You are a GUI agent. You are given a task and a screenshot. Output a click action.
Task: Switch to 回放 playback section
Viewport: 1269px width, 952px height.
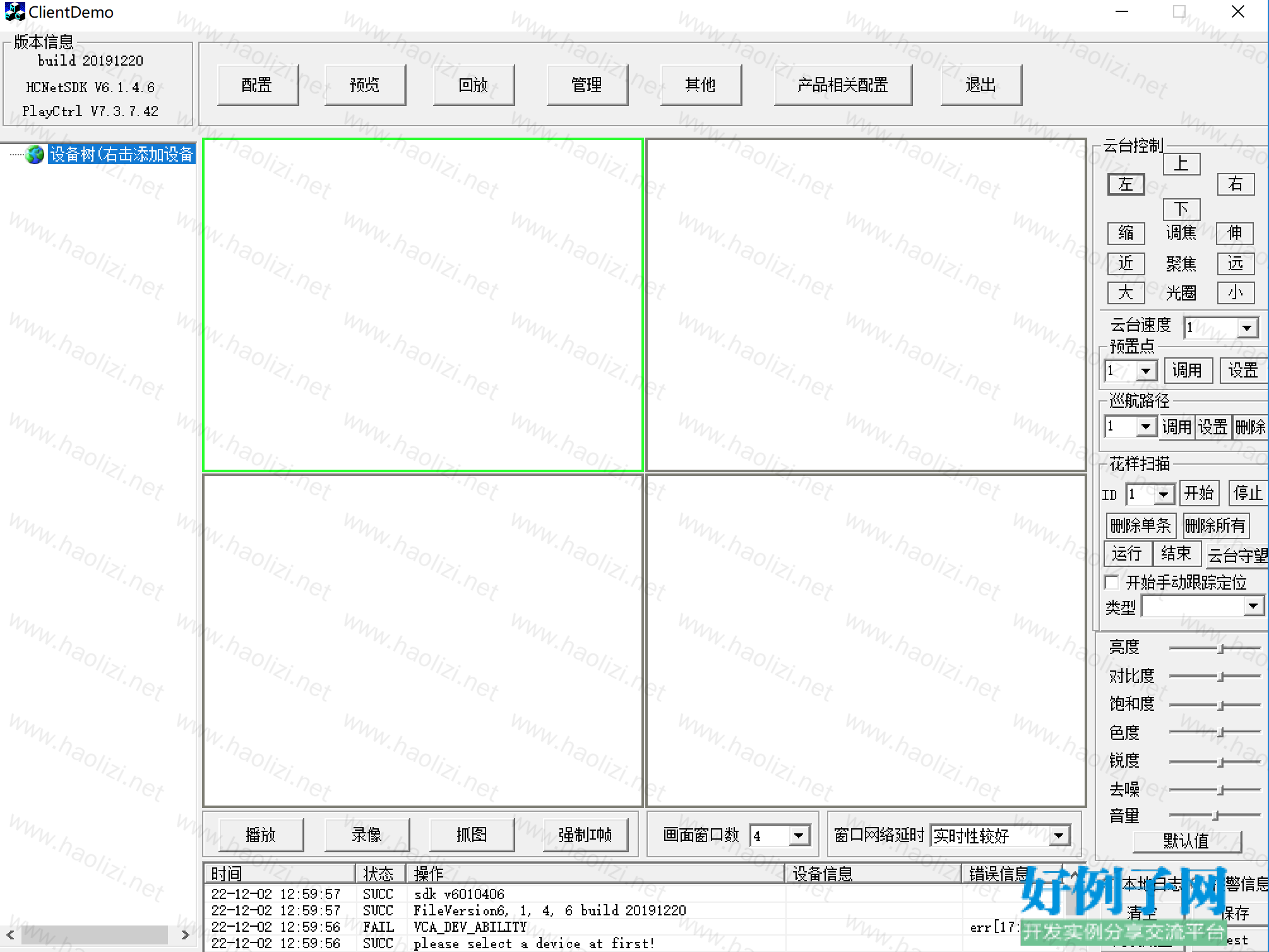coord(474,85)
